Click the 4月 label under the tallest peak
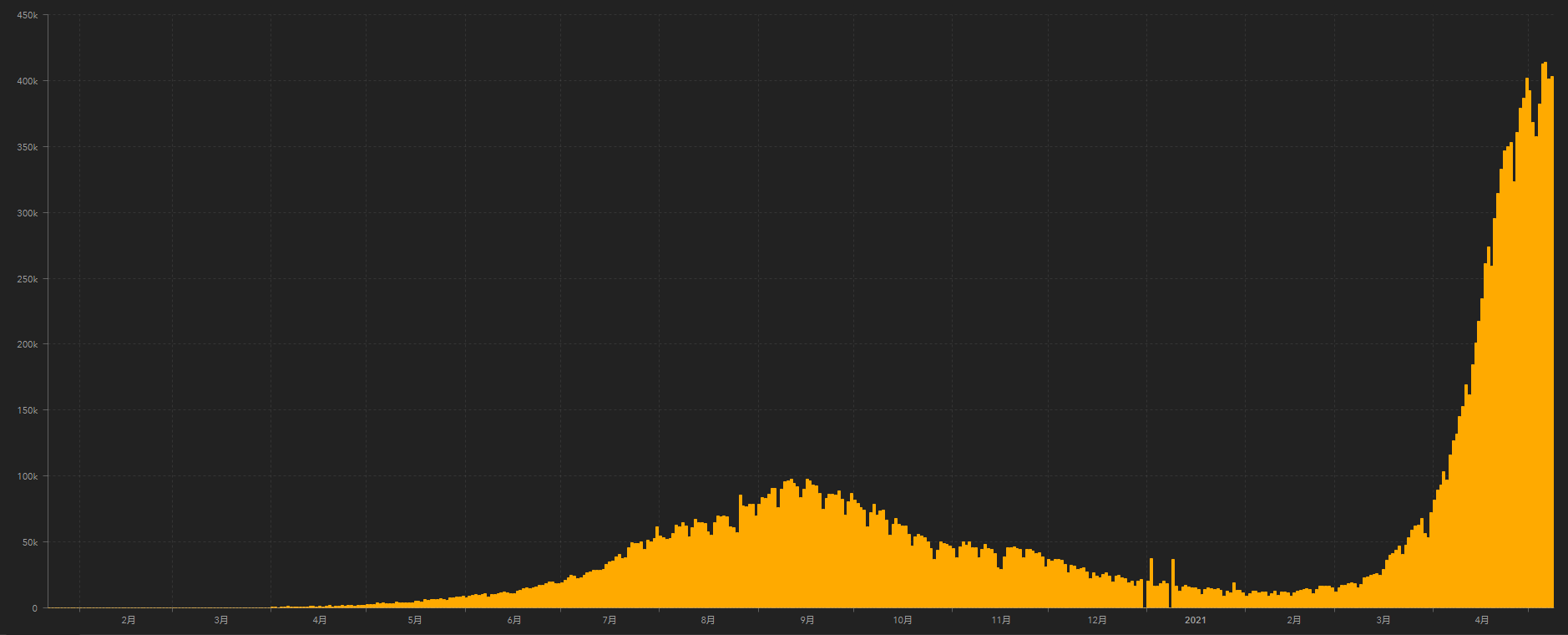Viewport: 1568px width, 635px height. (x=1482, y=620)
